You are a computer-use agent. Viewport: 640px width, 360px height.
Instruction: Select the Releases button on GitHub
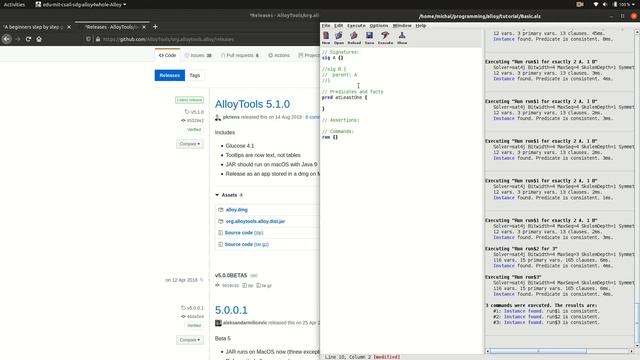(x=170, y=76)
